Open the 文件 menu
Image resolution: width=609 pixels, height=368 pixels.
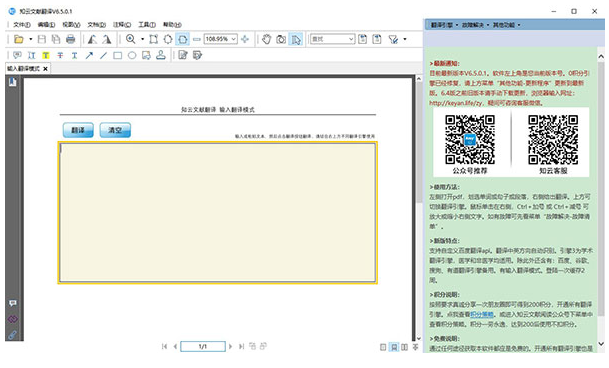tap(22, 25)
